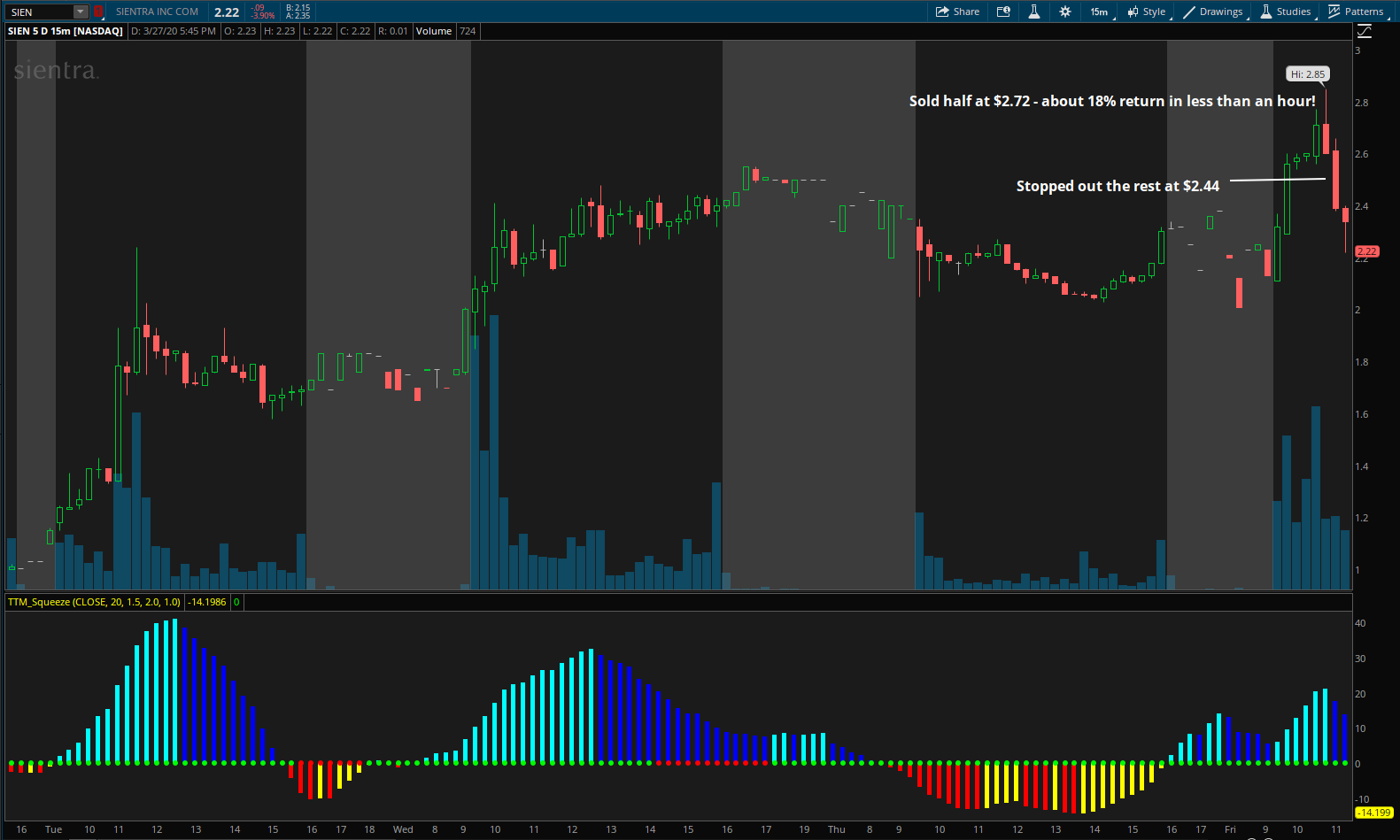Click the Volume label in chart header
The image size is (1400, 840).
434,31
